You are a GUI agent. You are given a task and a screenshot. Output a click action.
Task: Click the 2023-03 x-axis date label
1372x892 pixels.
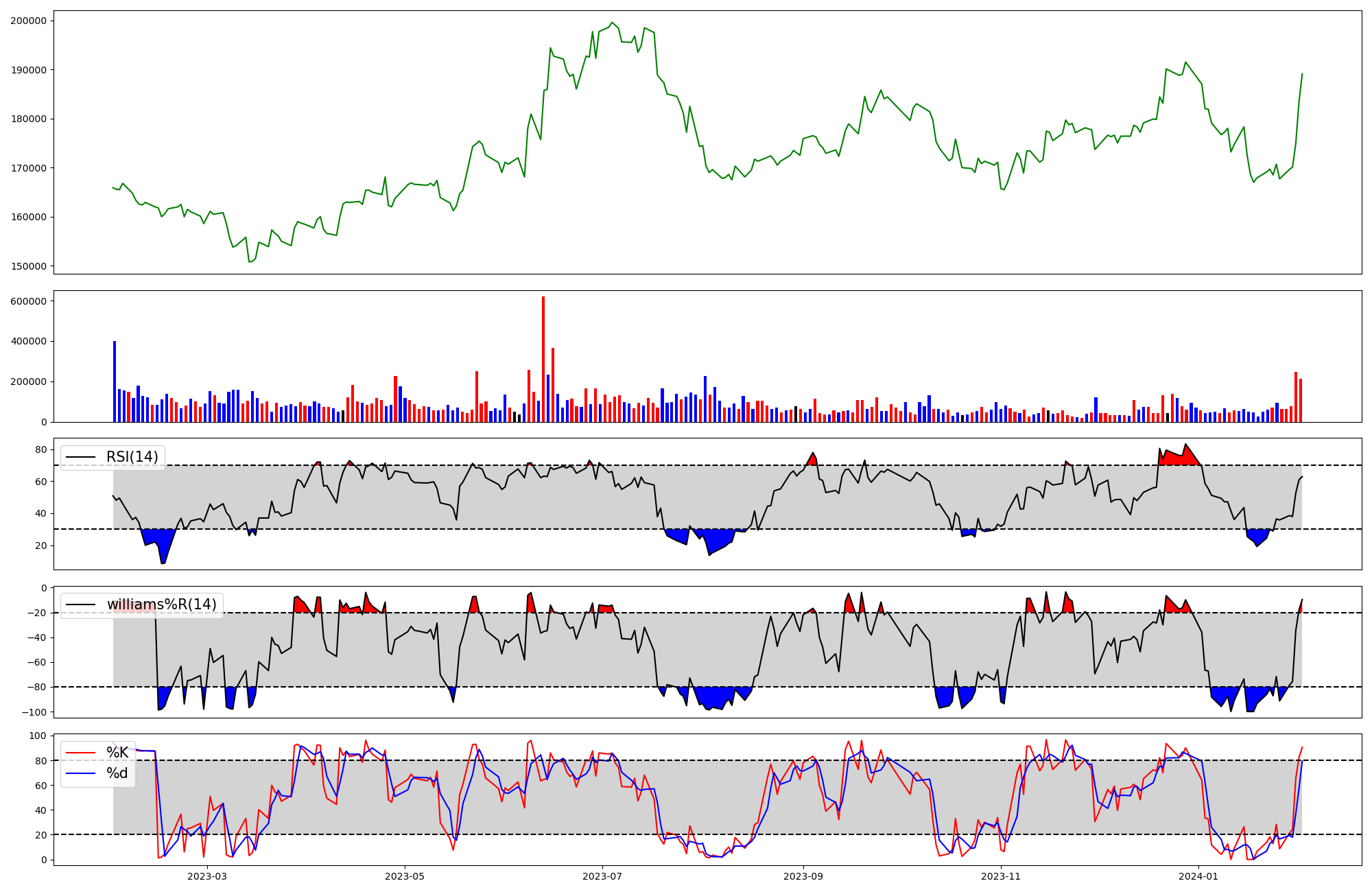pos(206,876)
